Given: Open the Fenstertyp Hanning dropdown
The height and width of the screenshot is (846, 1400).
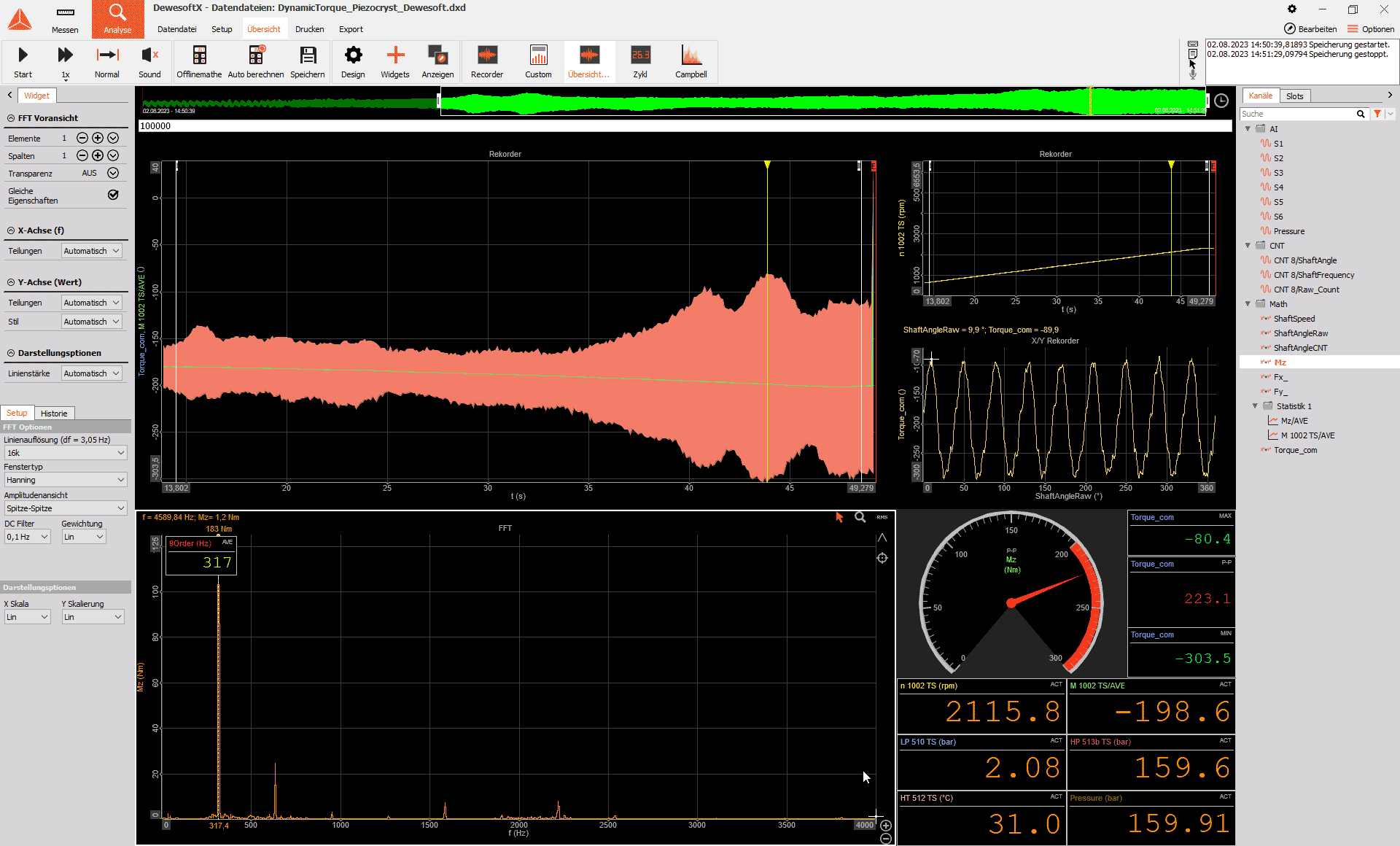Looking at the screenshot, I should (66, 480).
